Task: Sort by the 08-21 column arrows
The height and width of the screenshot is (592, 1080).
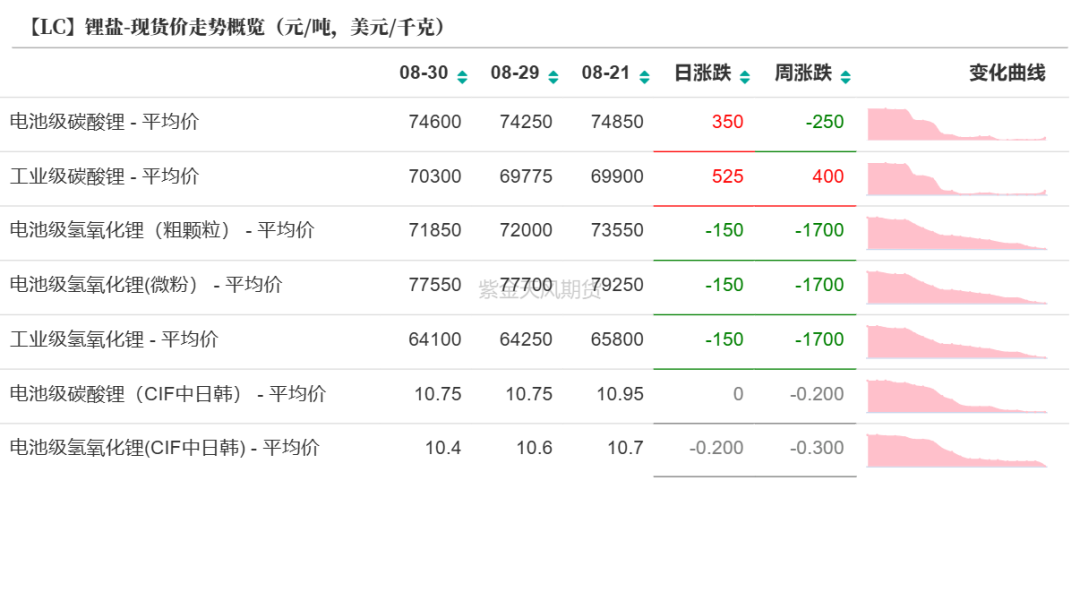Action: 644,76
